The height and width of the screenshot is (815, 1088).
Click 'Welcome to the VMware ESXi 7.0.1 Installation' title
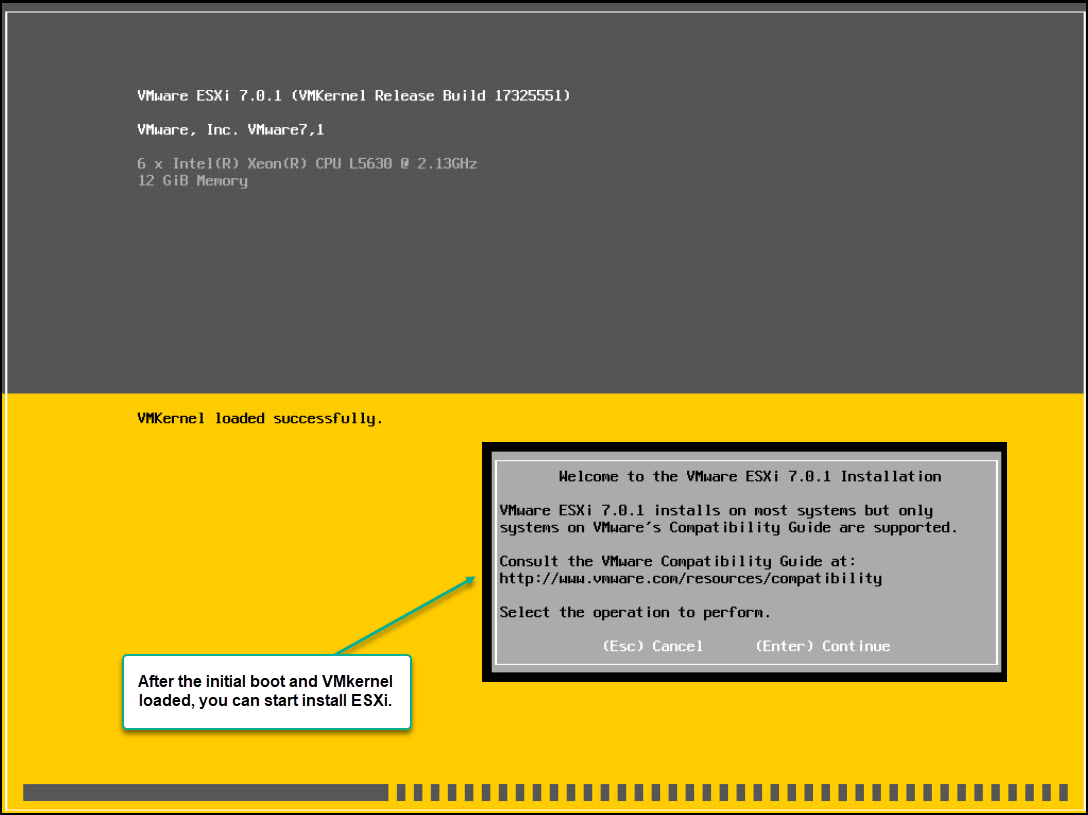750,477
